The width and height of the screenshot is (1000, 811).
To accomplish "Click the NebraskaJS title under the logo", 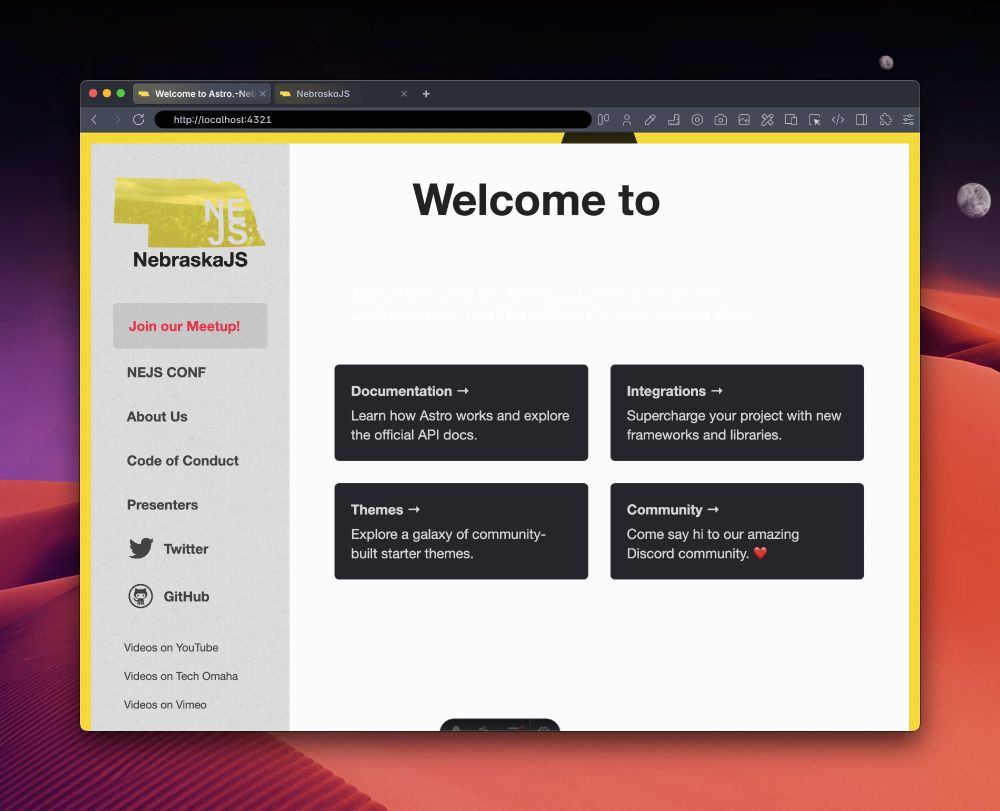I will [190, 259].
